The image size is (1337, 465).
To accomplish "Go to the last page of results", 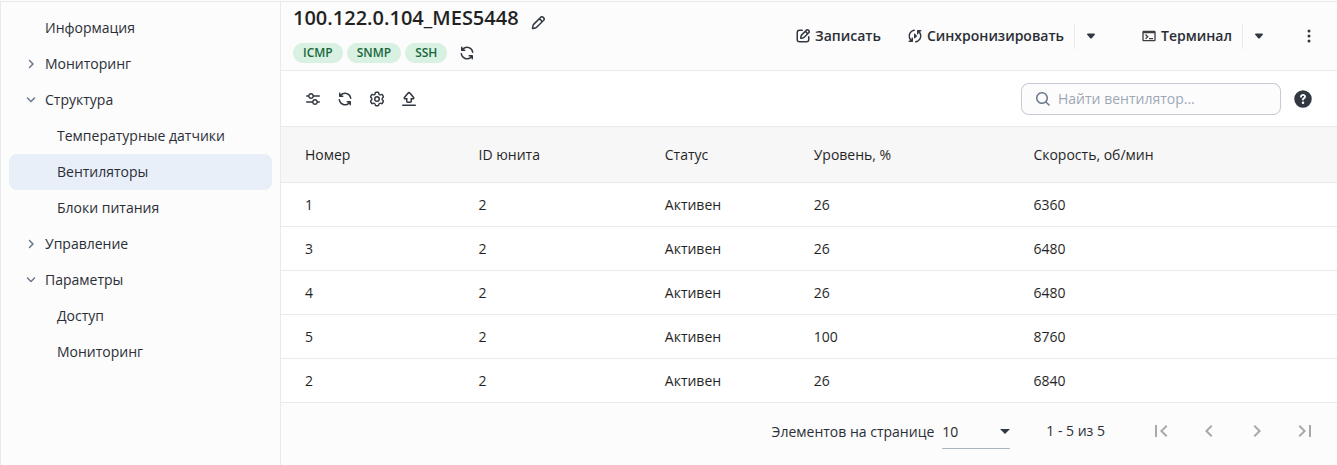I will [x=1304, y=431].
